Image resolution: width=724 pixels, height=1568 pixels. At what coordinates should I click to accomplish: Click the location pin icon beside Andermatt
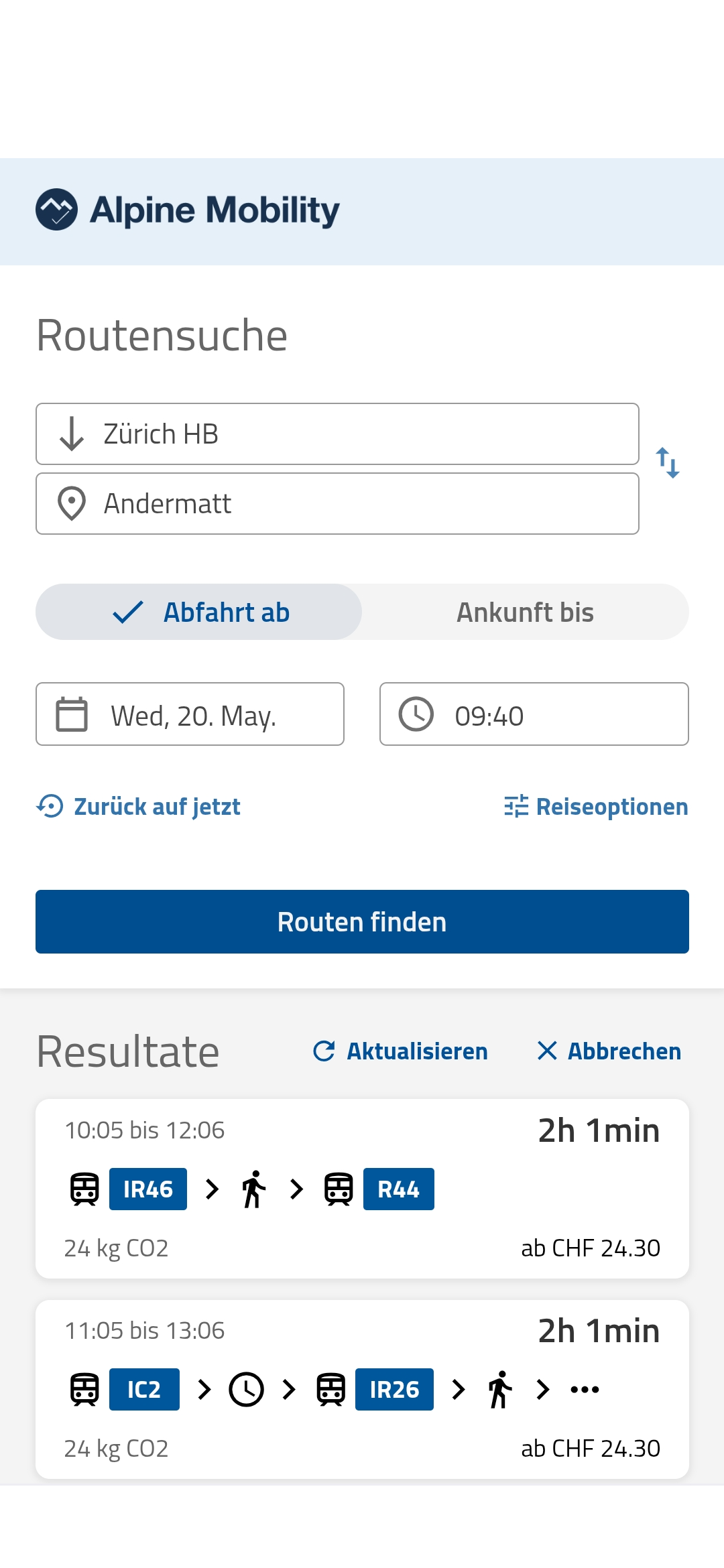(72, 503)
